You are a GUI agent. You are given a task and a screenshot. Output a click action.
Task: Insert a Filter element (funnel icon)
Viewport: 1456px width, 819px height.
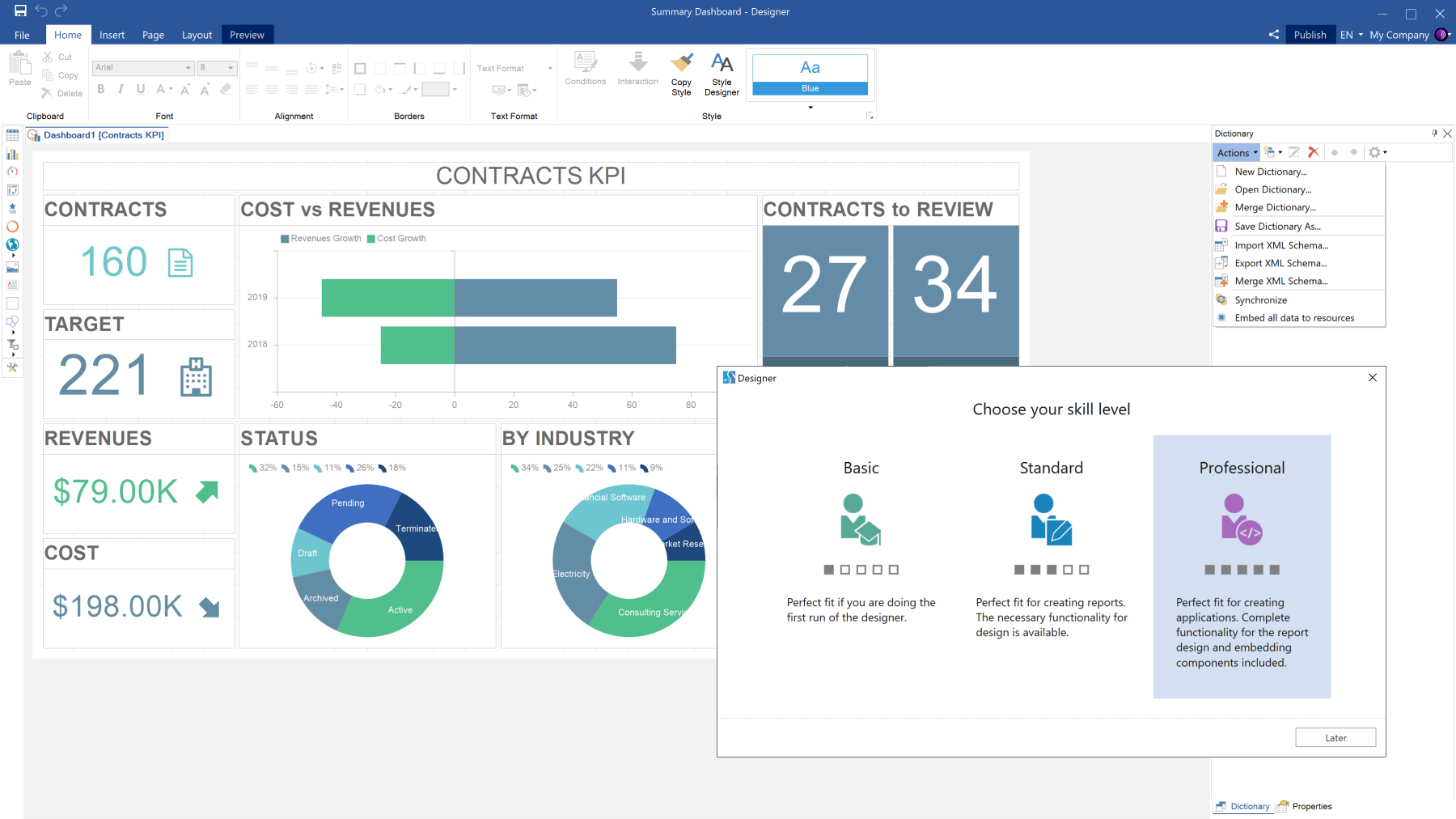[x=12, y=345]
